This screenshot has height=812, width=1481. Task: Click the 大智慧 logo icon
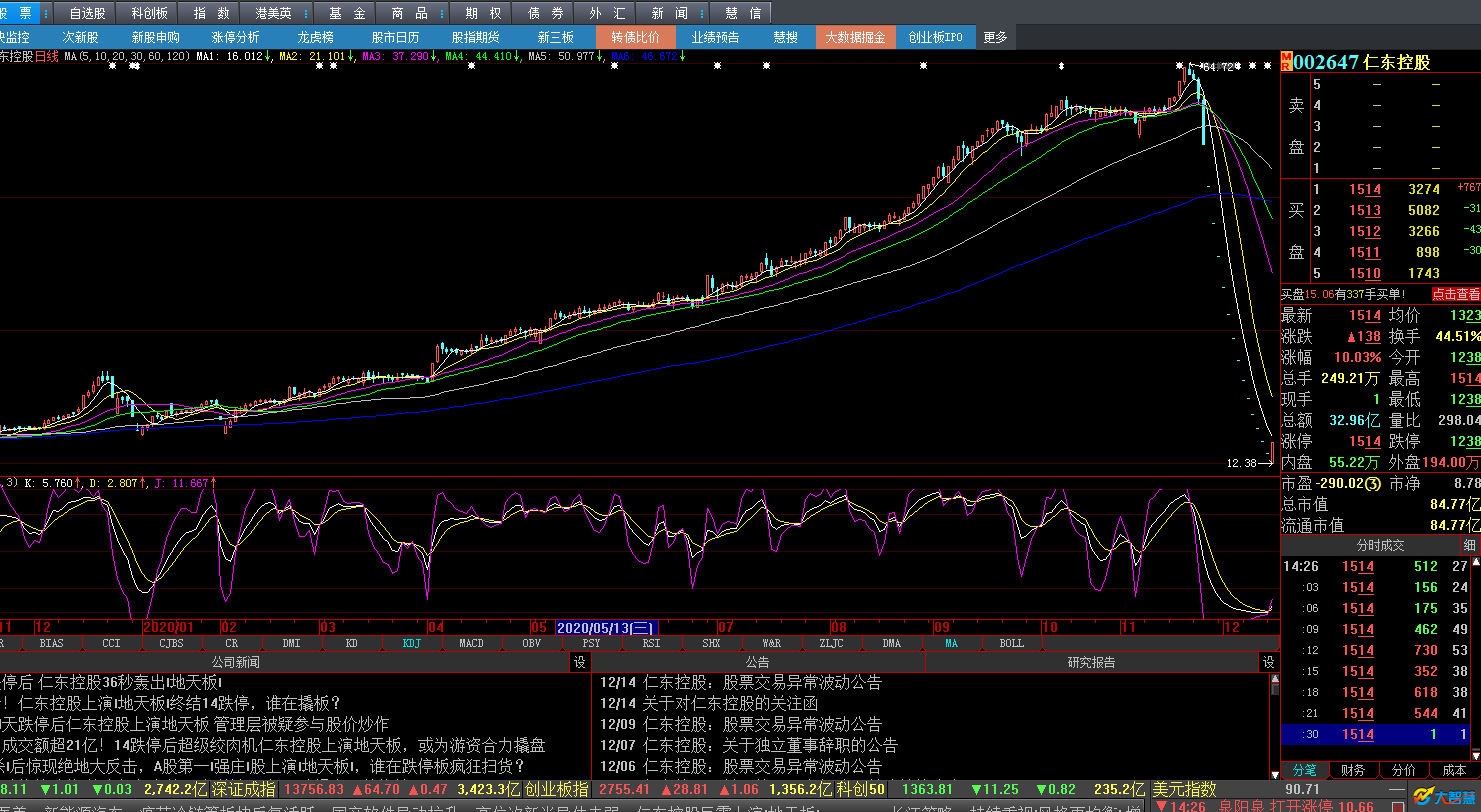(x=1444, y=798)
